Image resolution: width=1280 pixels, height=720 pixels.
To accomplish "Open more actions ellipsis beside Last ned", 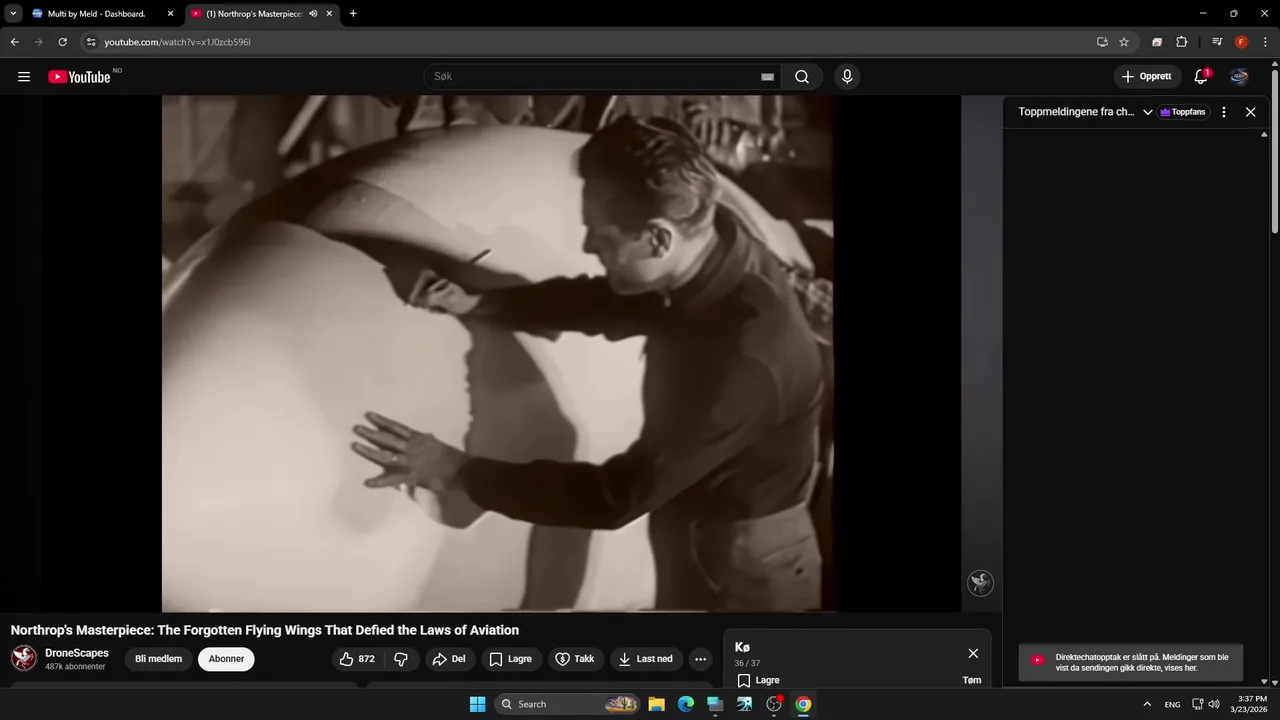I will coord(700,659).
